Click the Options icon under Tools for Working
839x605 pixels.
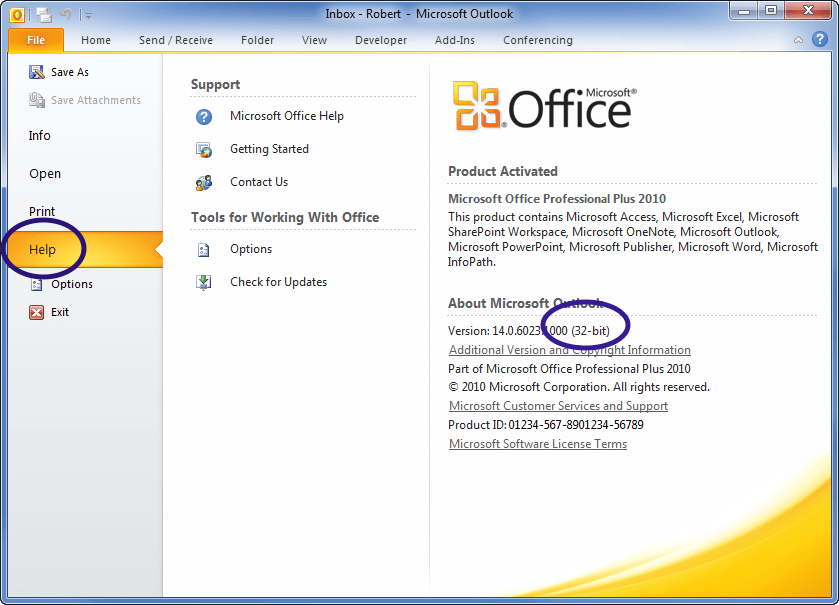204,250
